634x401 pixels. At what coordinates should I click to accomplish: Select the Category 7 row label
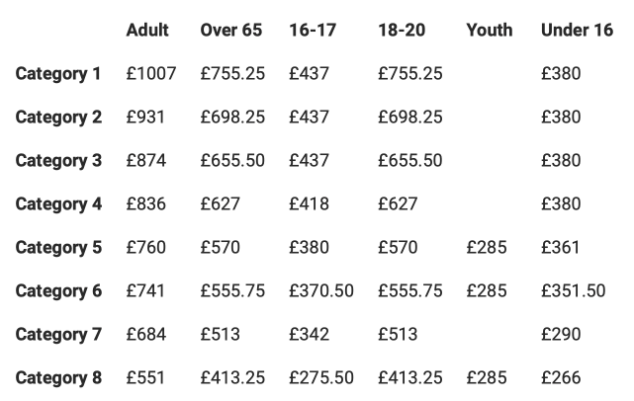(x=59, y=334)
